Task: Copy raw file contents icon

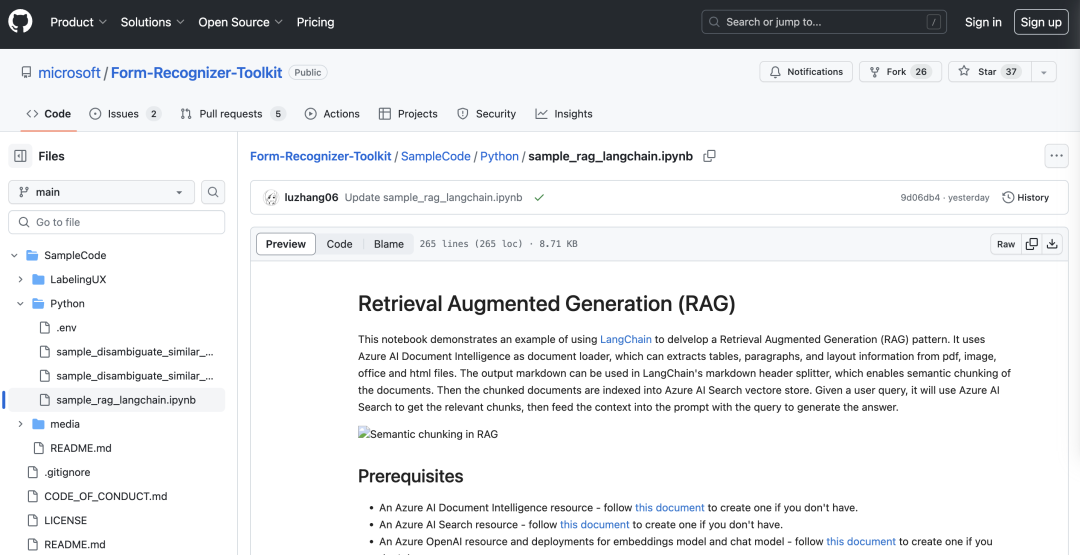Action: 1031,244
